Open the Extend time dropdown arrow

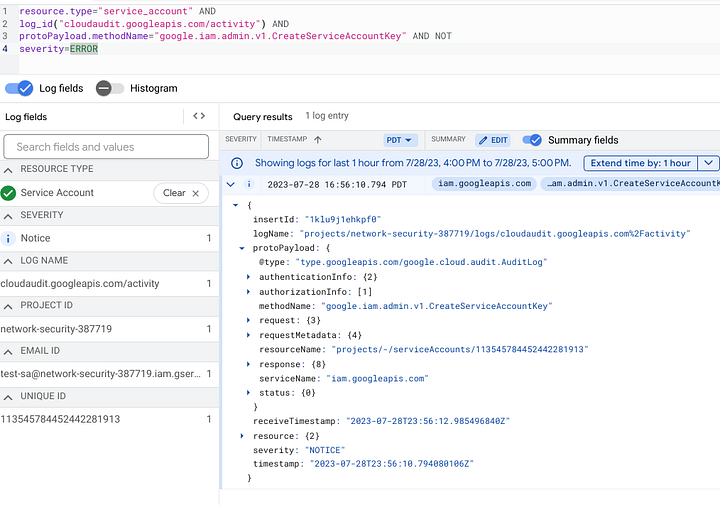708,163
